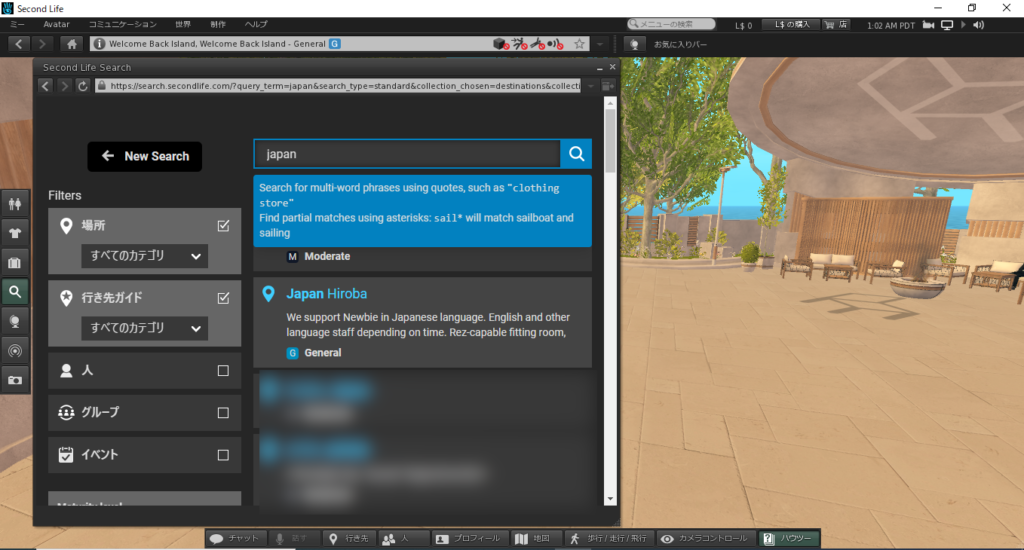Viewport: 1024px width, 550px height.
Task: Open 行き先 from the bottom toolbar
Action: 349,538
